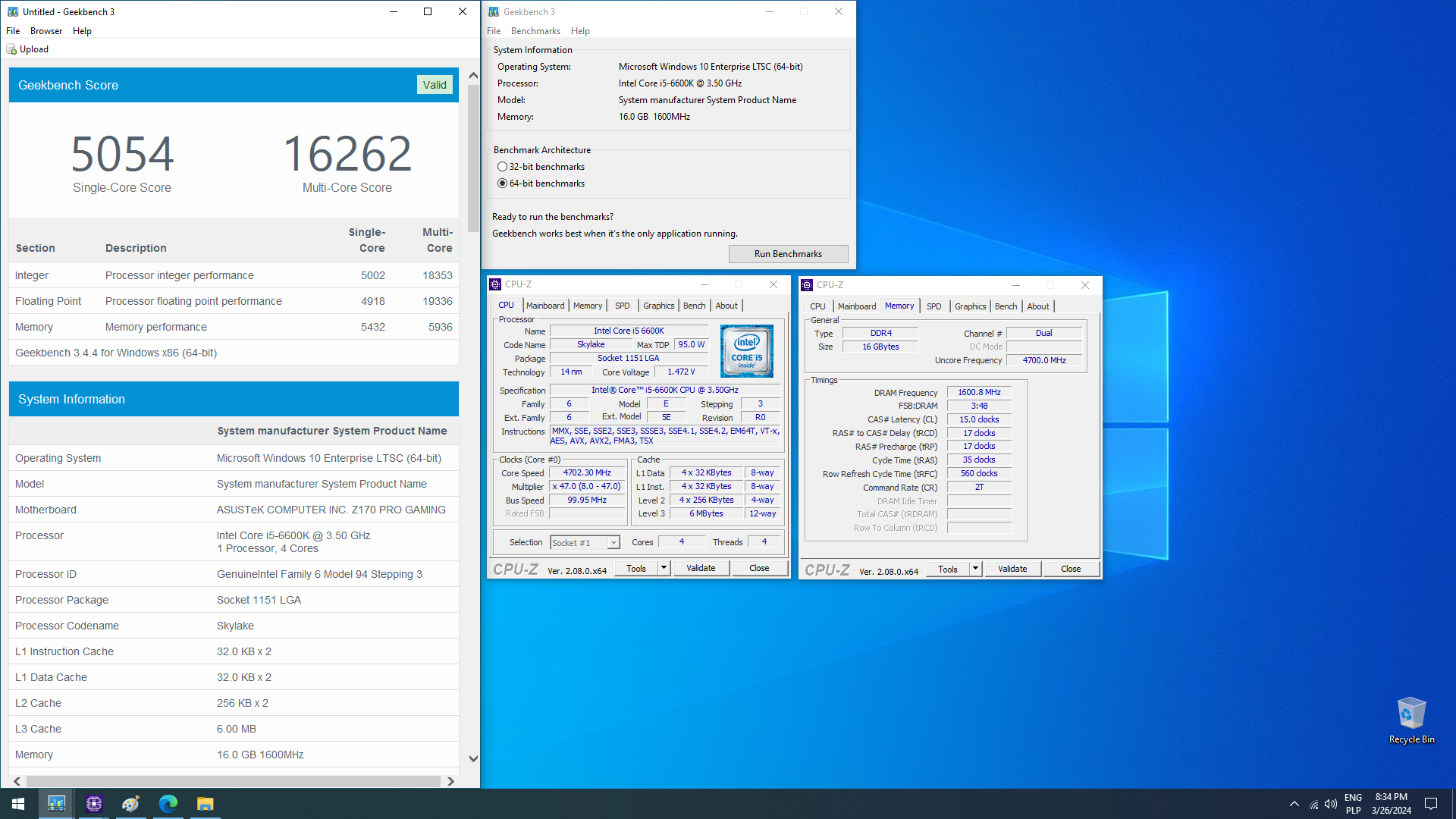
Task: Click the Upload icon in Geekbench results toolbar
Action: coord(11,49)
